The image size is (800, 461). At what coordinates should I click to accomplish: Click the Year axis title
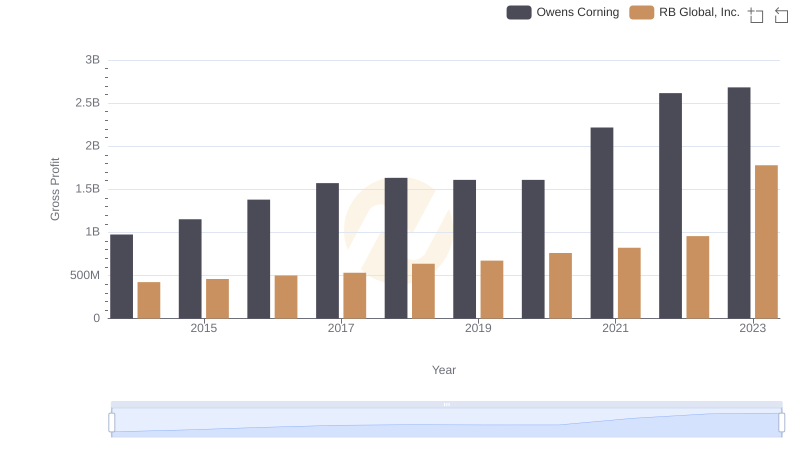tap(444, 370)
